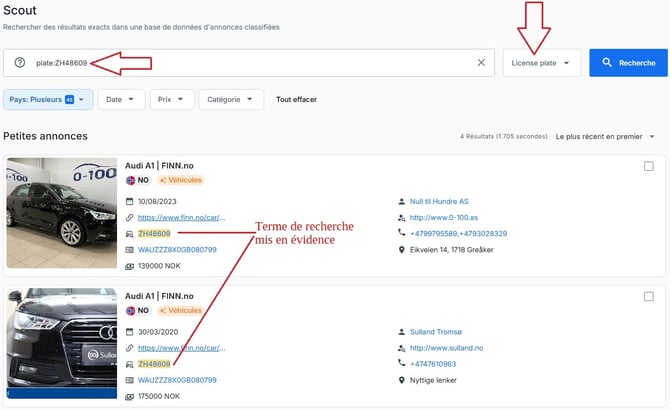The image size is (670, 410).
Task: Click phone number +4747610963
Action: 433,364
